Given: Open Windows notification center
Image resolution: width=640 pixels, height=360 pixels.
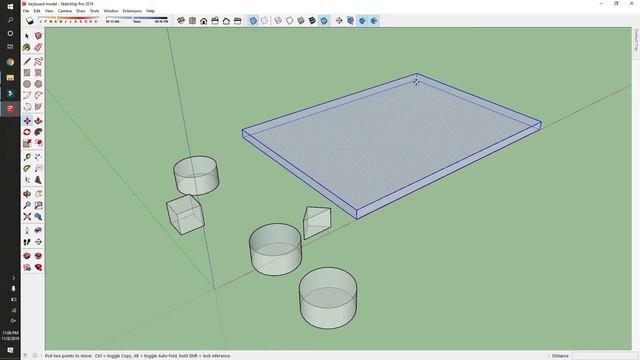Looking at the screenshot, I should (x=10, y=350).
